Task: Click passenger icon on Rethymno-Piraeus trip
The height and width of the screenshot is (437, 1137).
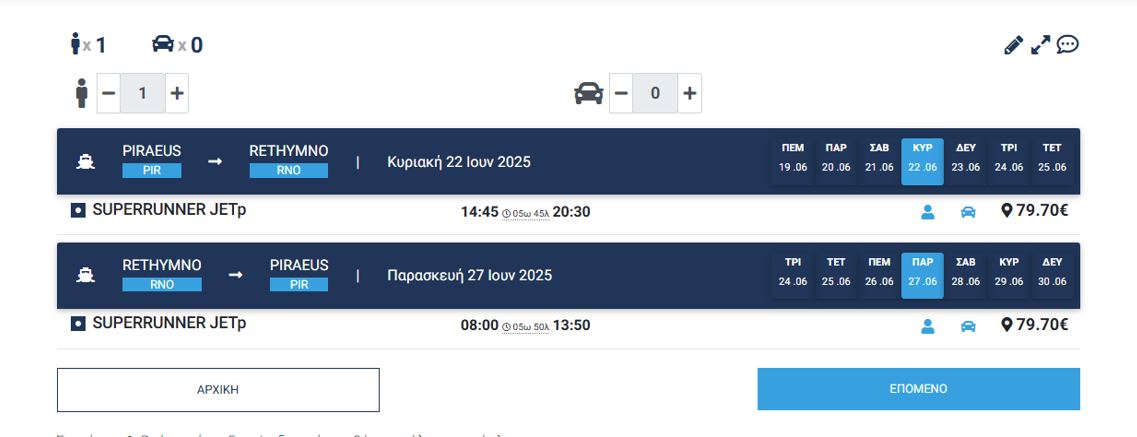Action: tap(927, 326)
